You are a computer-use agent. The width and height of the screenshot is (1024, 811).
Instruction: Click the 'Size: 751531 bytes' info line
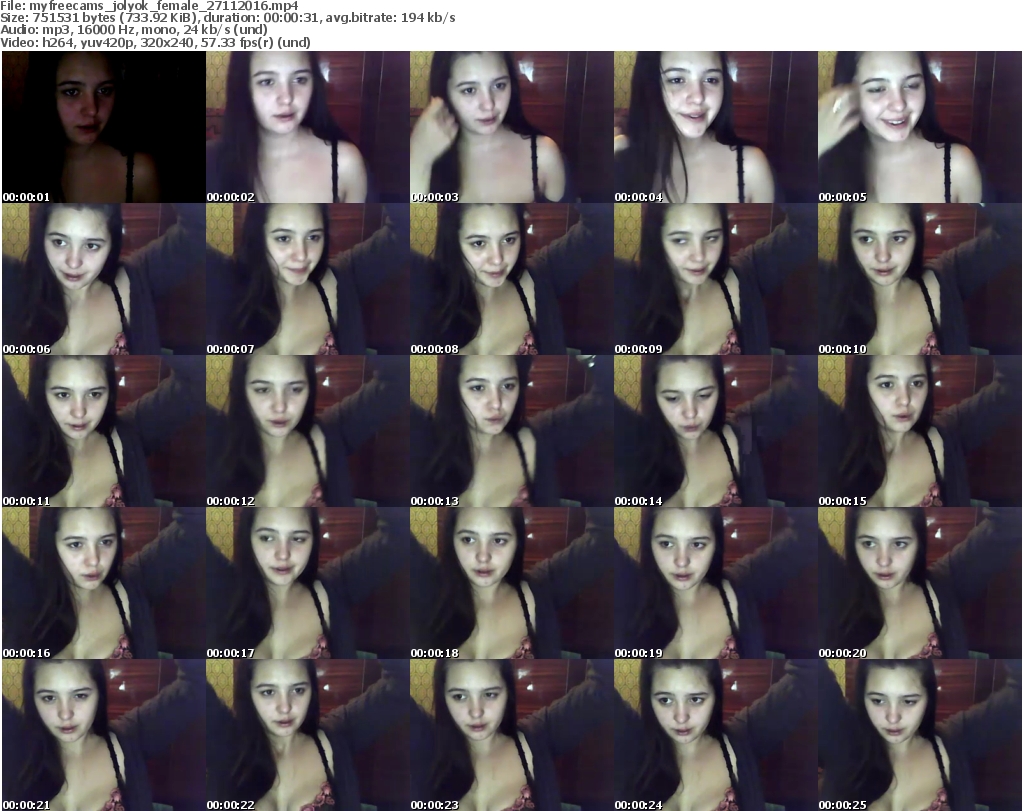(228, 18)
